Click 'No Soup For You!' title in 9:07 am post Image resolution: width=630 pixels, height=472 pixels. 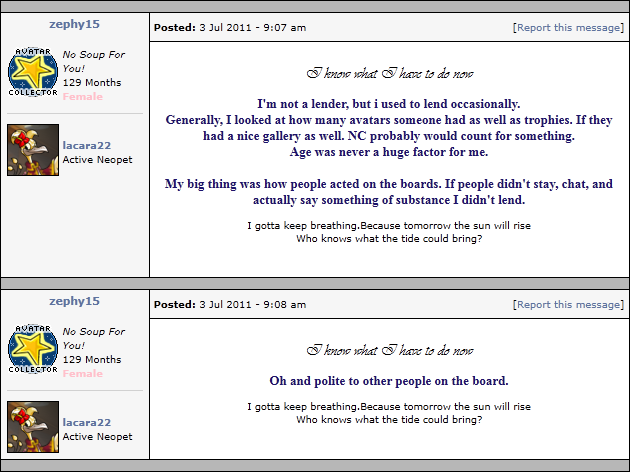[x=94, y=61]
